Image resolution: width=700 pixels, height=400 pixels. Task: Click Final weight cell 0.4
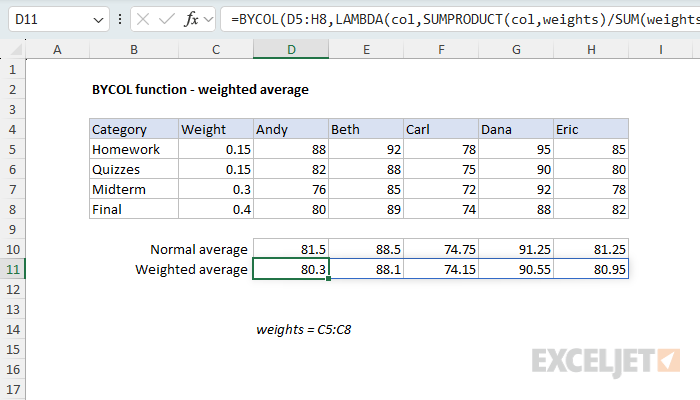(x=216, y=209)
